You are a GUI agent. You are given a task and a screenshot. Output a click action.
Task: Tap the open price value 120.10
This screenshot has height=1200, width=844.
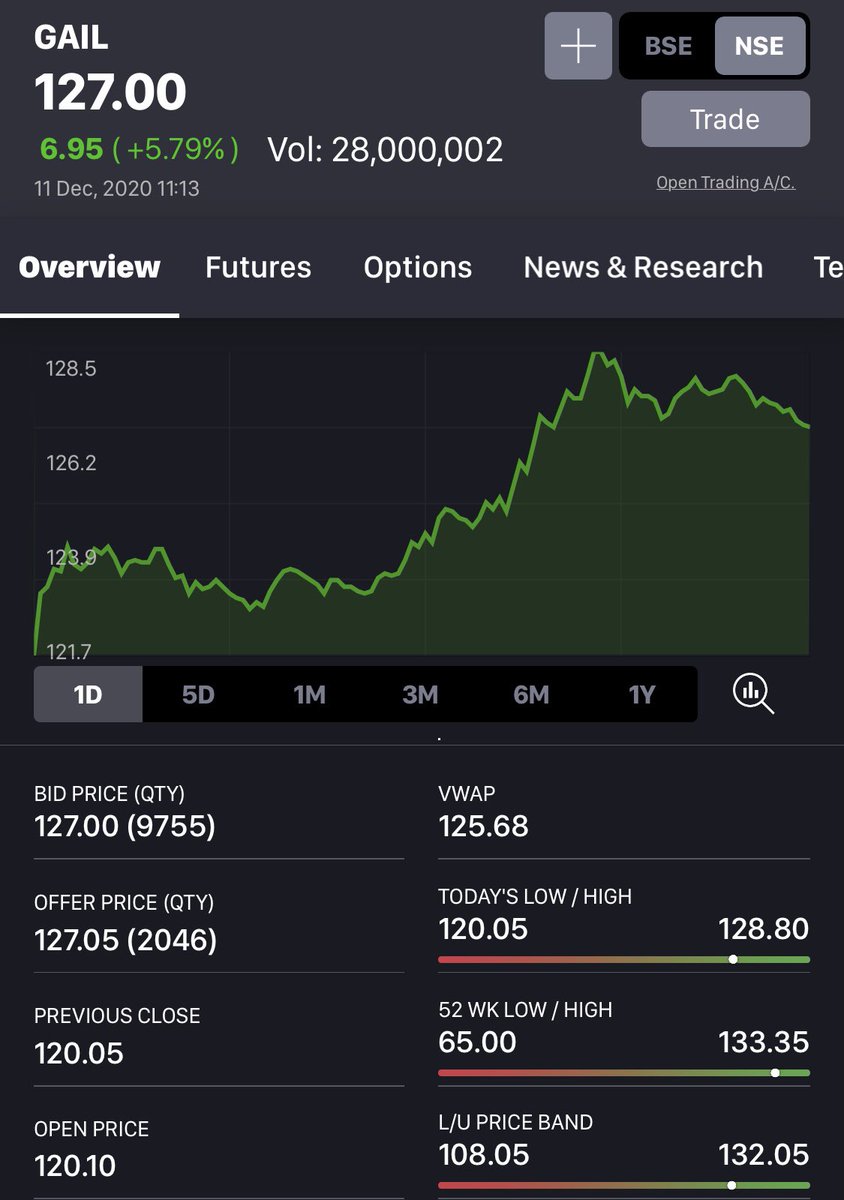(x=75, y=1166)
